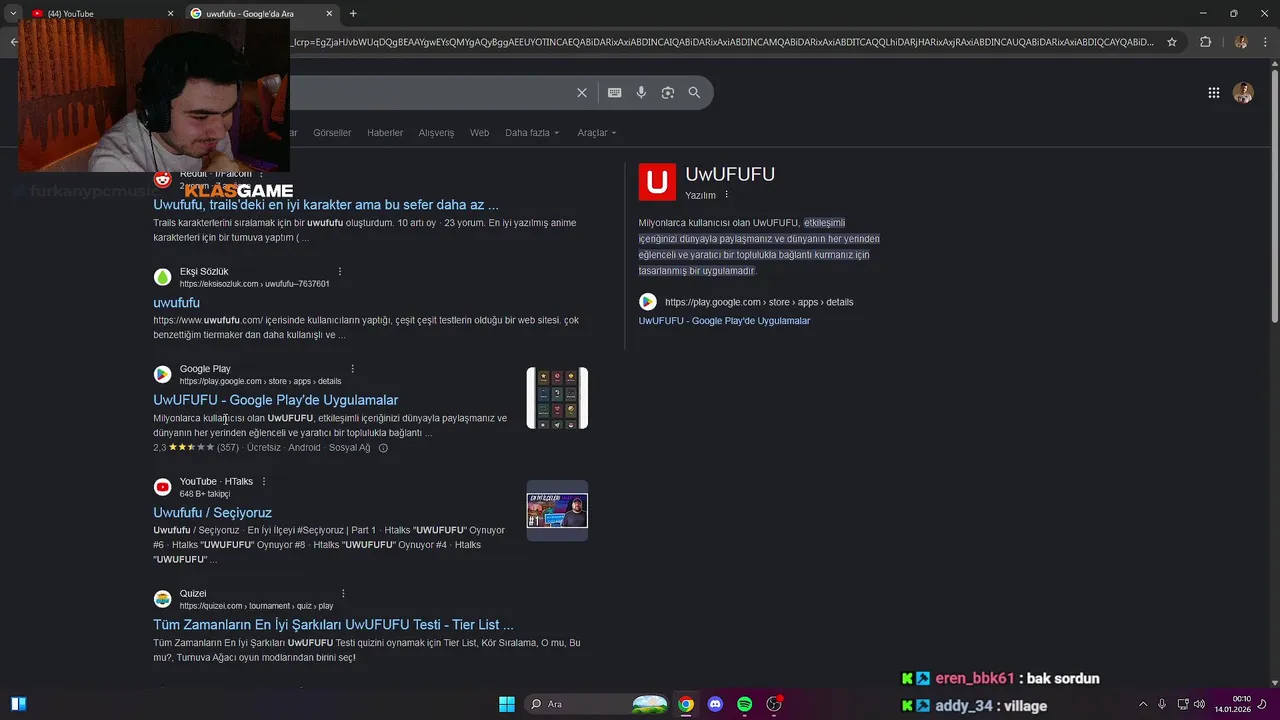Click the 648 B+ takipçi text
Screen dimensions: 1280x720
point(205,494)
